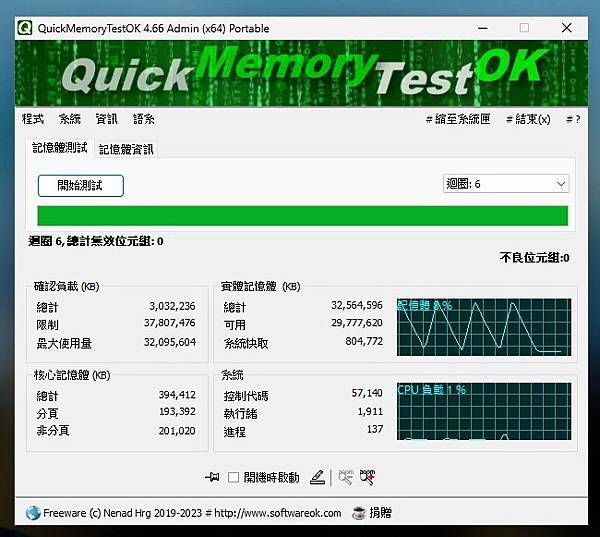
Task: Open the 迴圈: 6 loop count dropdown
Action: pos(506,184)
